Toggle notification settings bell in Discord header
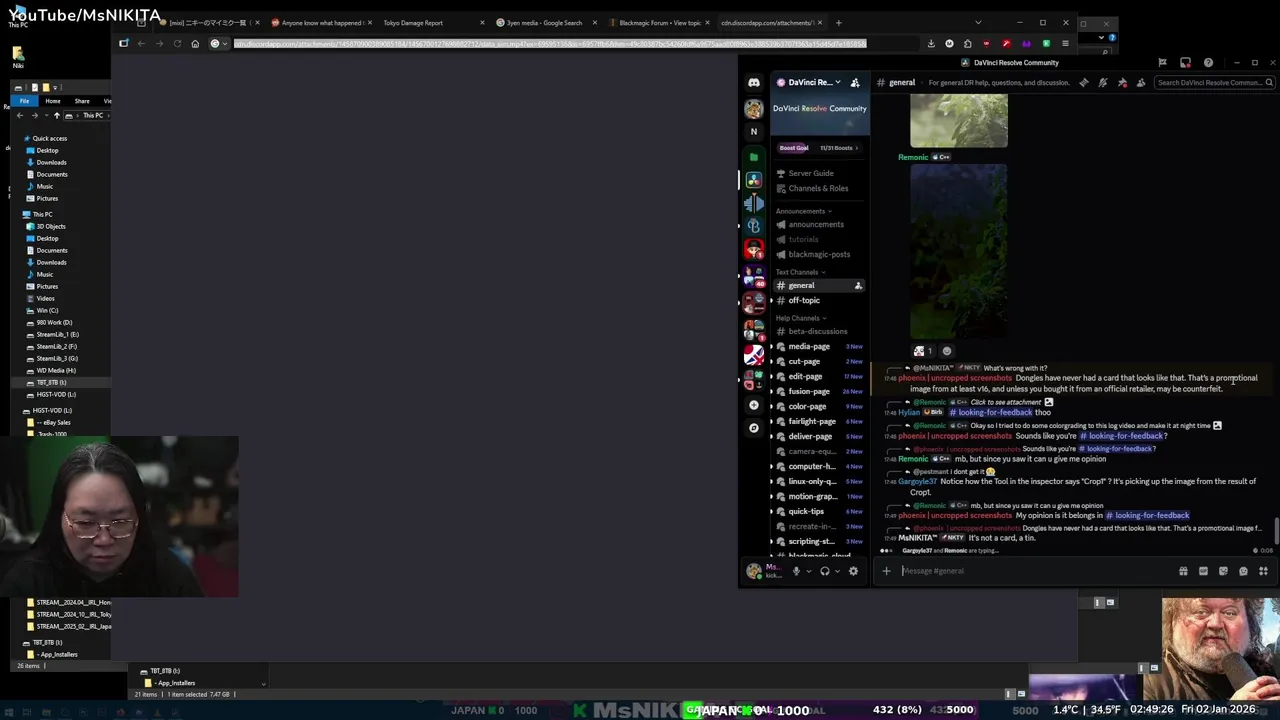1280x720 pixels. [1103, 83]
